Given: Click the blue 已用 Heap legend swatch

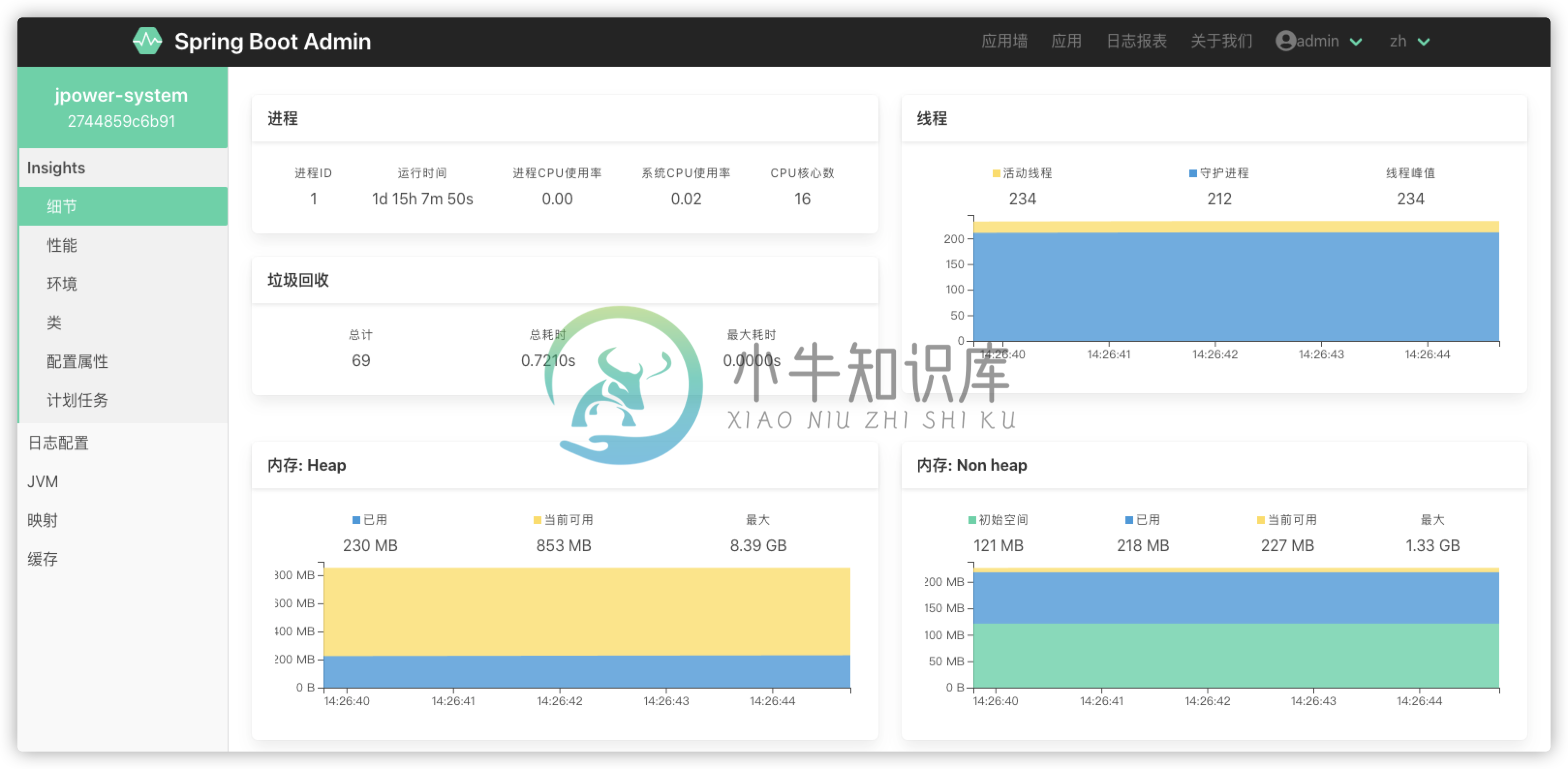Looking at the screenshot, I should point(356,520).
